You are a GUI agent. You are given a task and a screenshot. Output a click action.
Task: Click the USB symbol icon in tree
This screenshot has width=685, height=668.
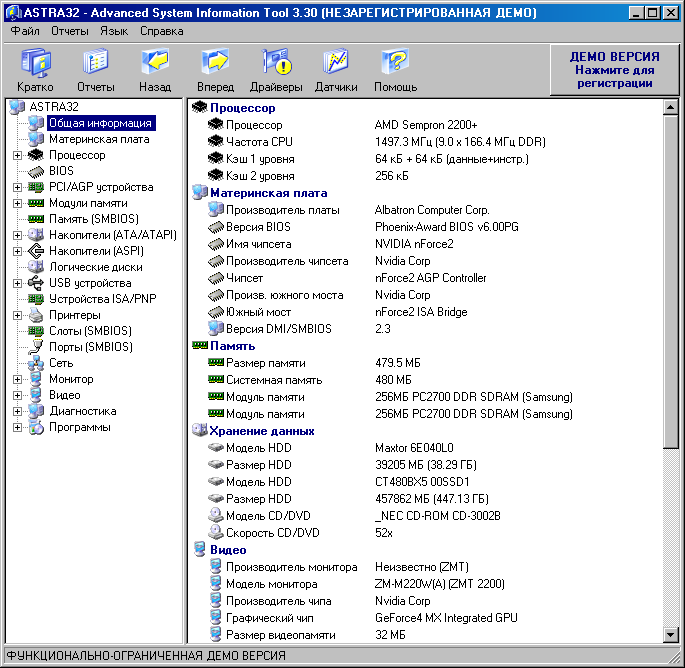point(36,283)
